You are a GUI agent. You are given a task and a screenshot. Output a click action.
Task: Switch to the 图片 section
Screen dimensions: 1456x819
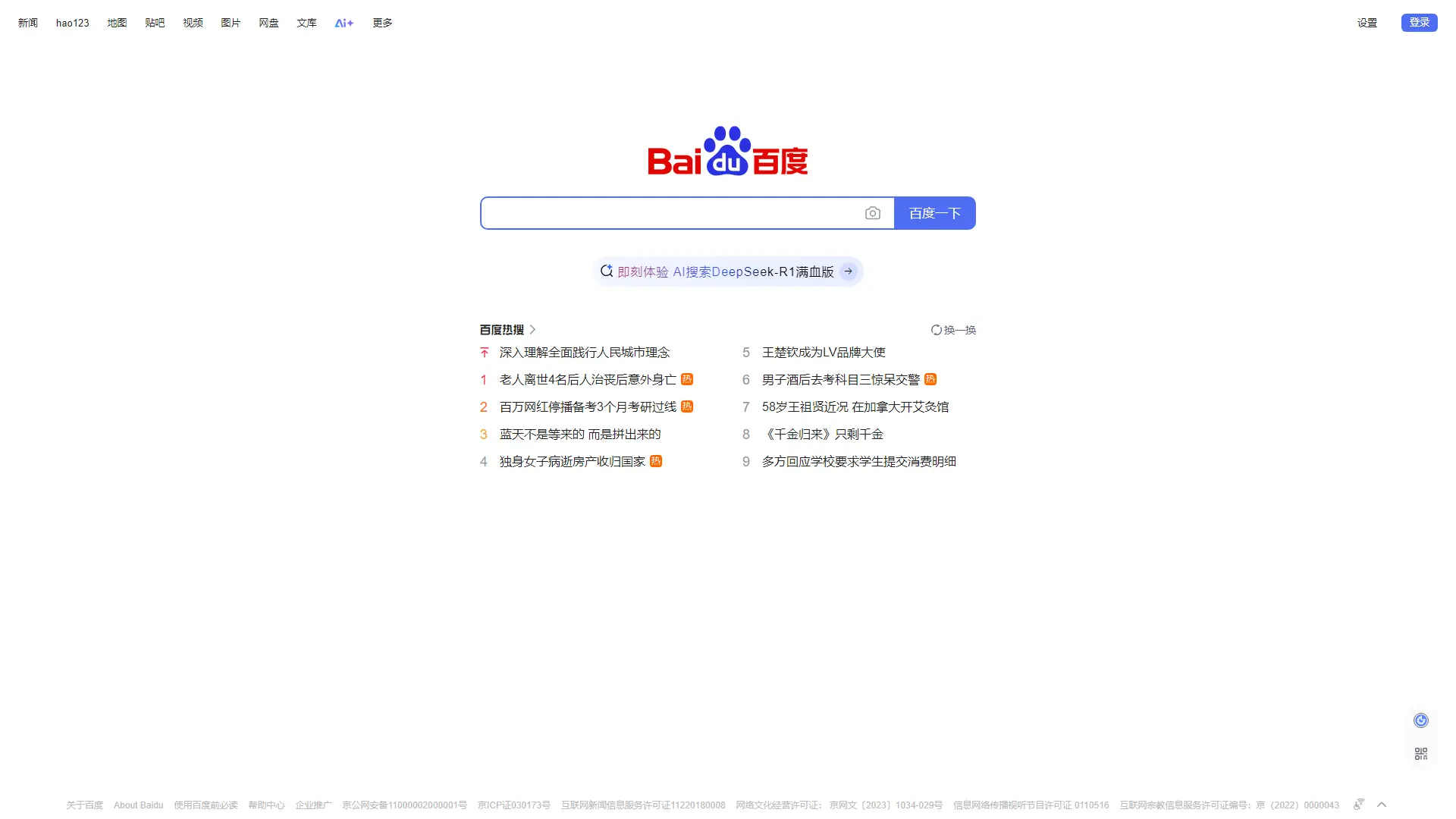pos(231,23)
